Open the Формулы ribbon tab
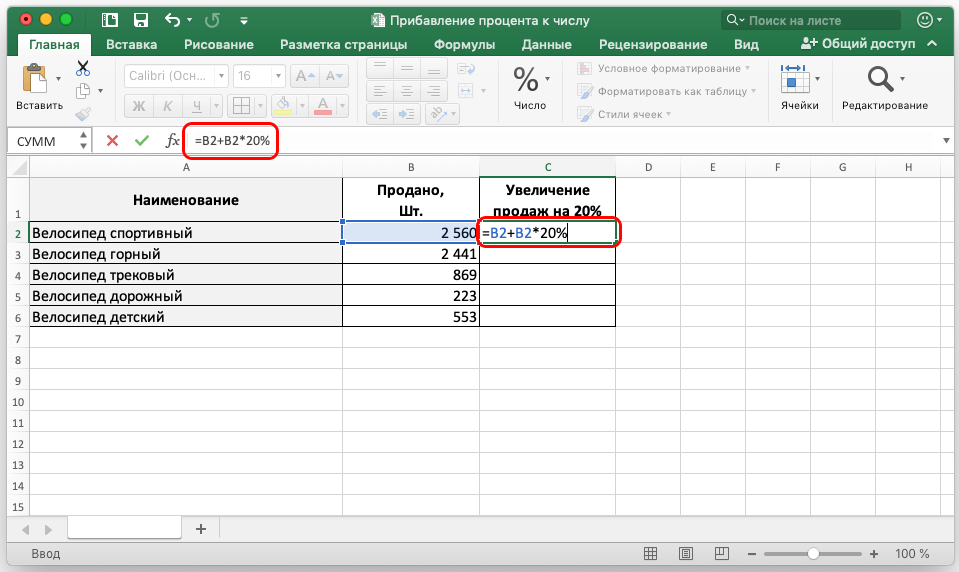Screen dimensions: 959x572 click(463, 44)
